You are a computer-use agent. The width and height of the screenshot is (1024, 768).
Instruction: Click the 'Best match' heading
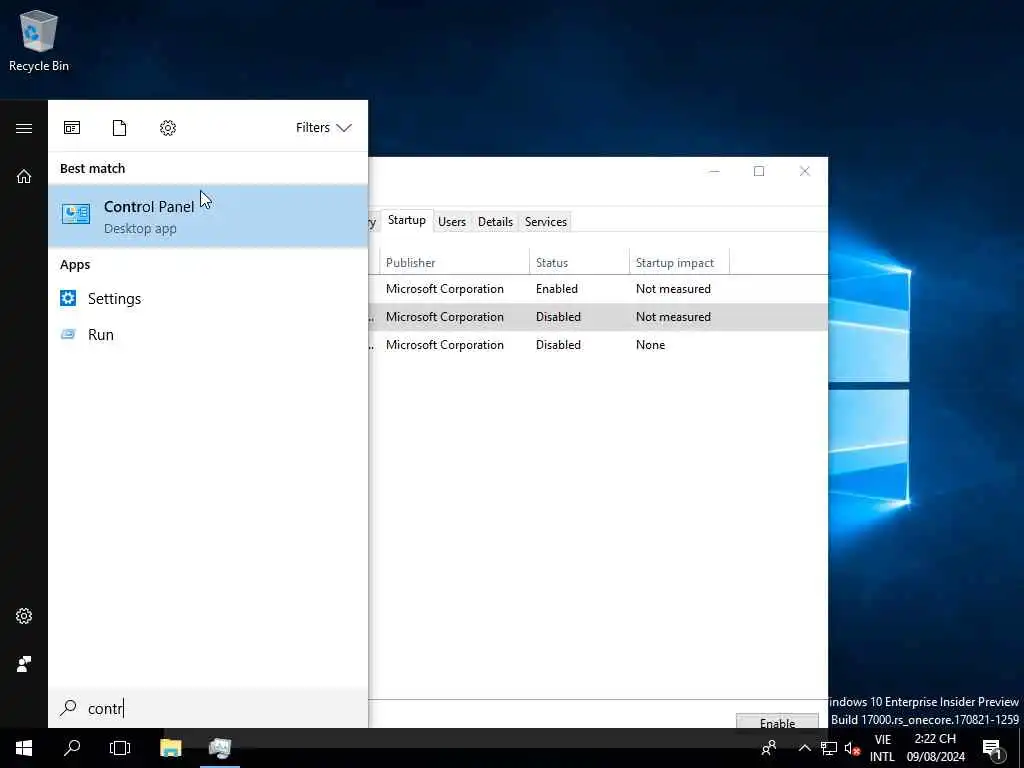coord(93,168)
